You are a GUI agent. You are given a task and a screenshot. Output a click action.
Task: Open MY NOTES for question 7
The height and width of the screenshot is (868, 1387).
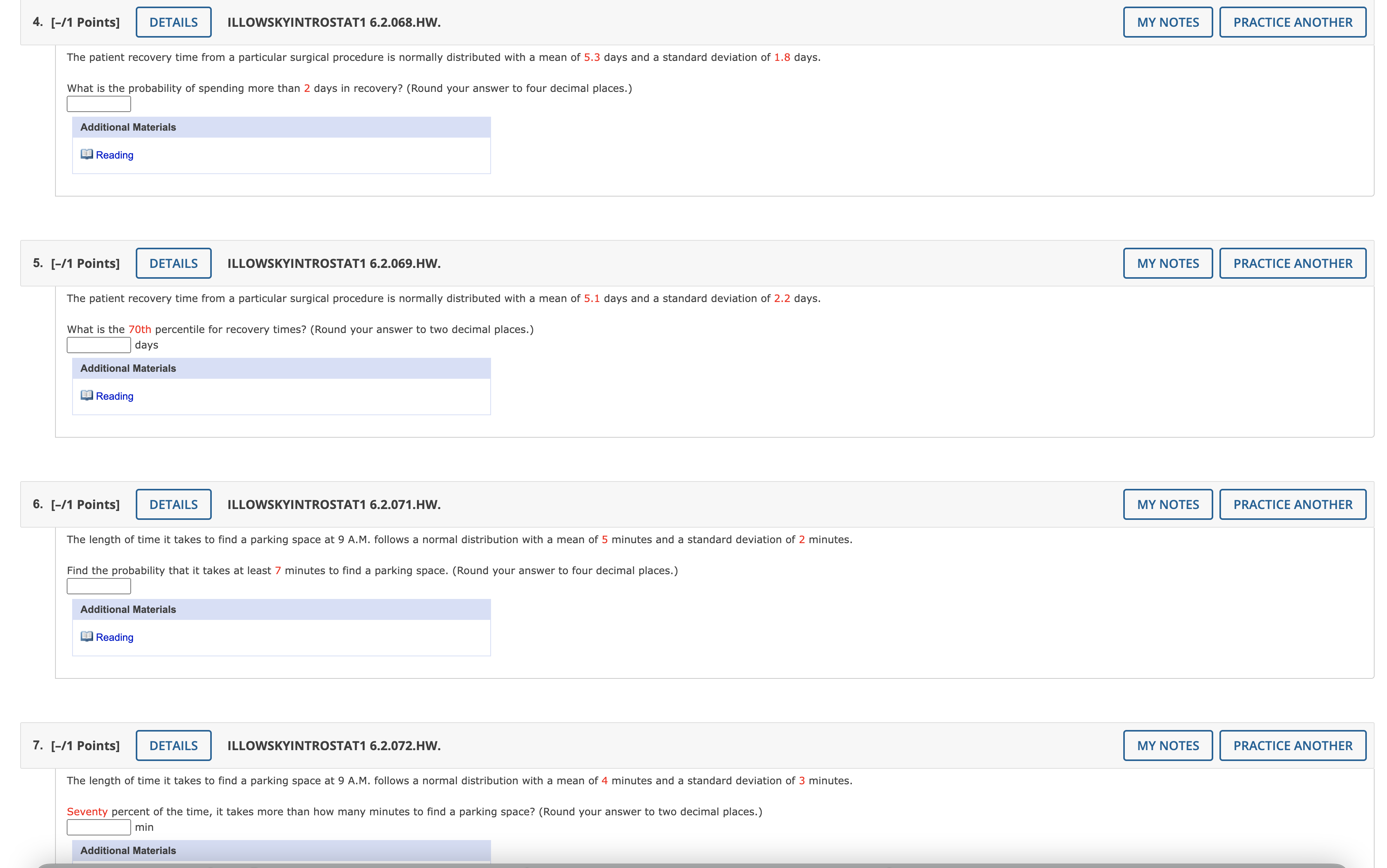click(x=1167, y=746)
